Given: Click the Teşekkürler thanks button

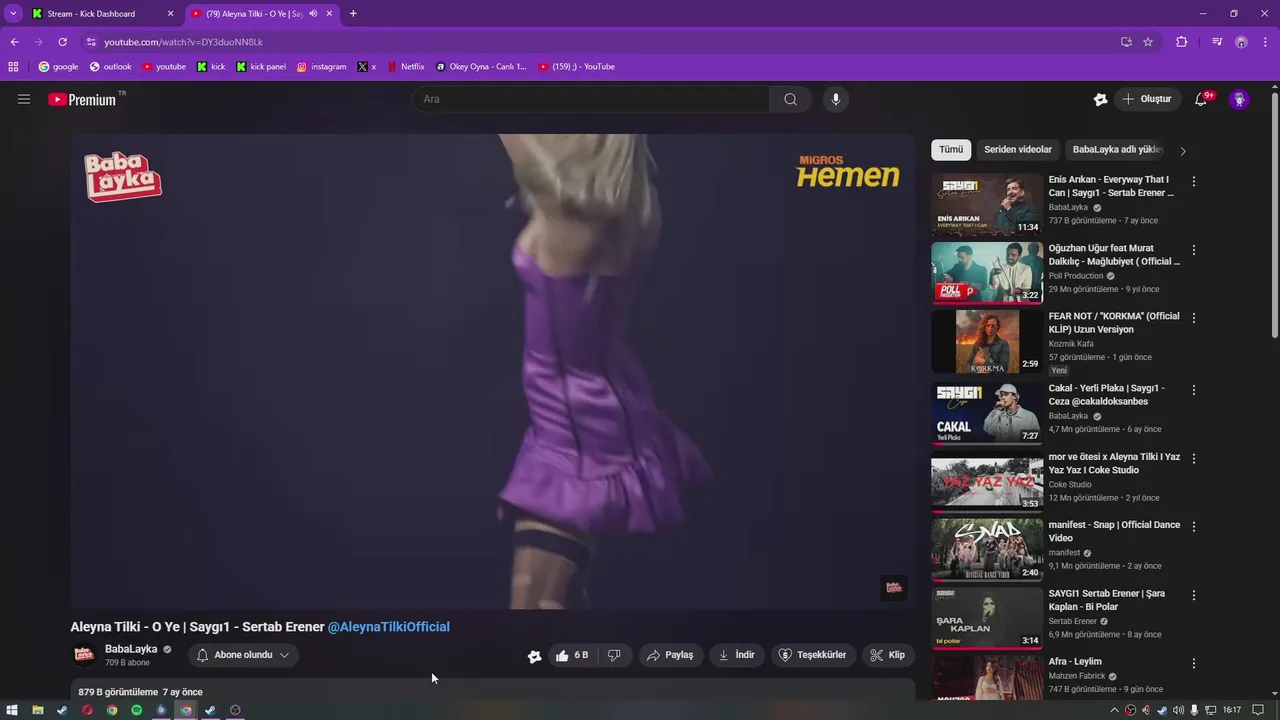Looking at the screenshot, I should (x=813, y=656).
